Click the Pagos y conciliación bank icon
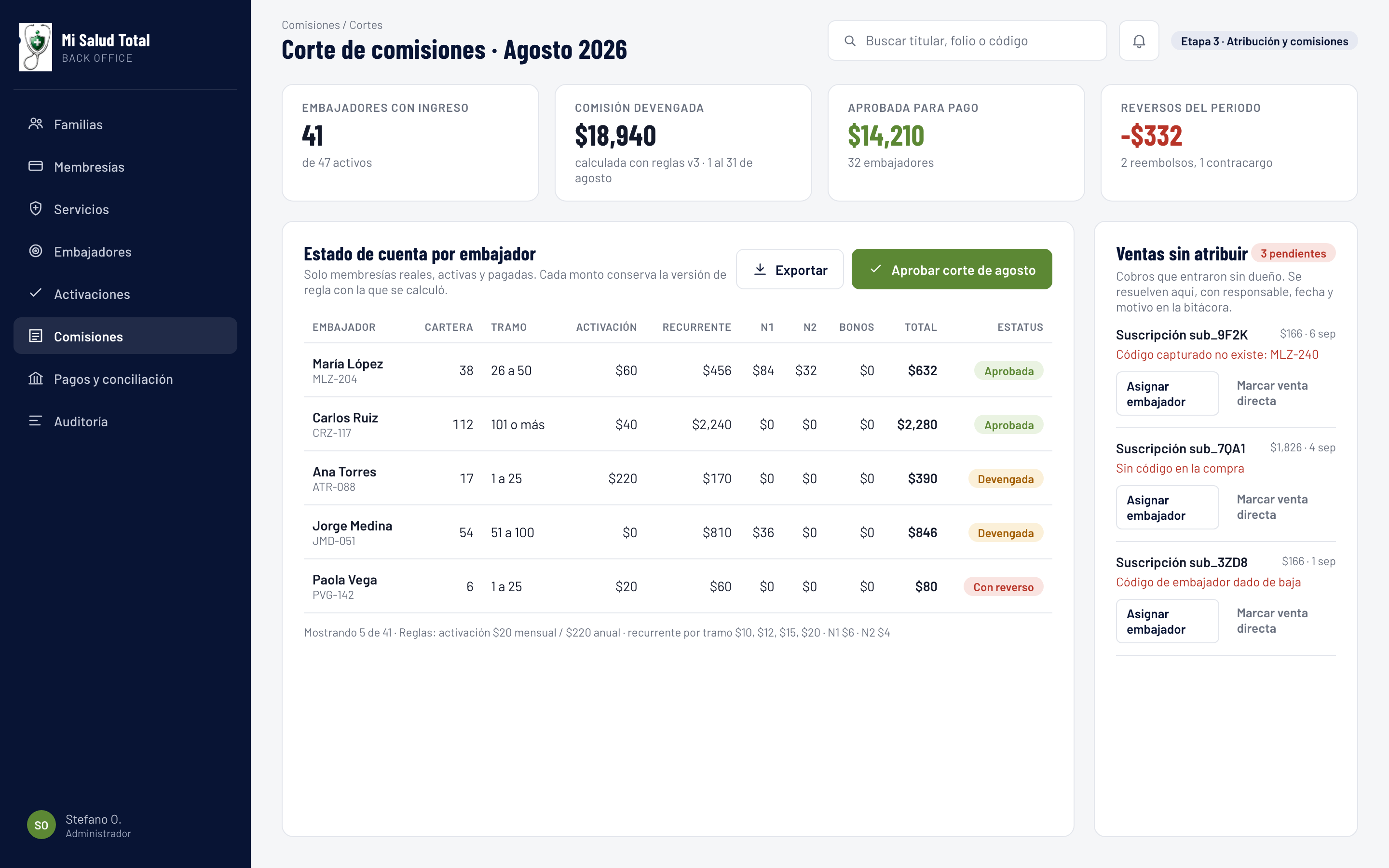This screenshot has height=868, width=1389. point(36,379)
